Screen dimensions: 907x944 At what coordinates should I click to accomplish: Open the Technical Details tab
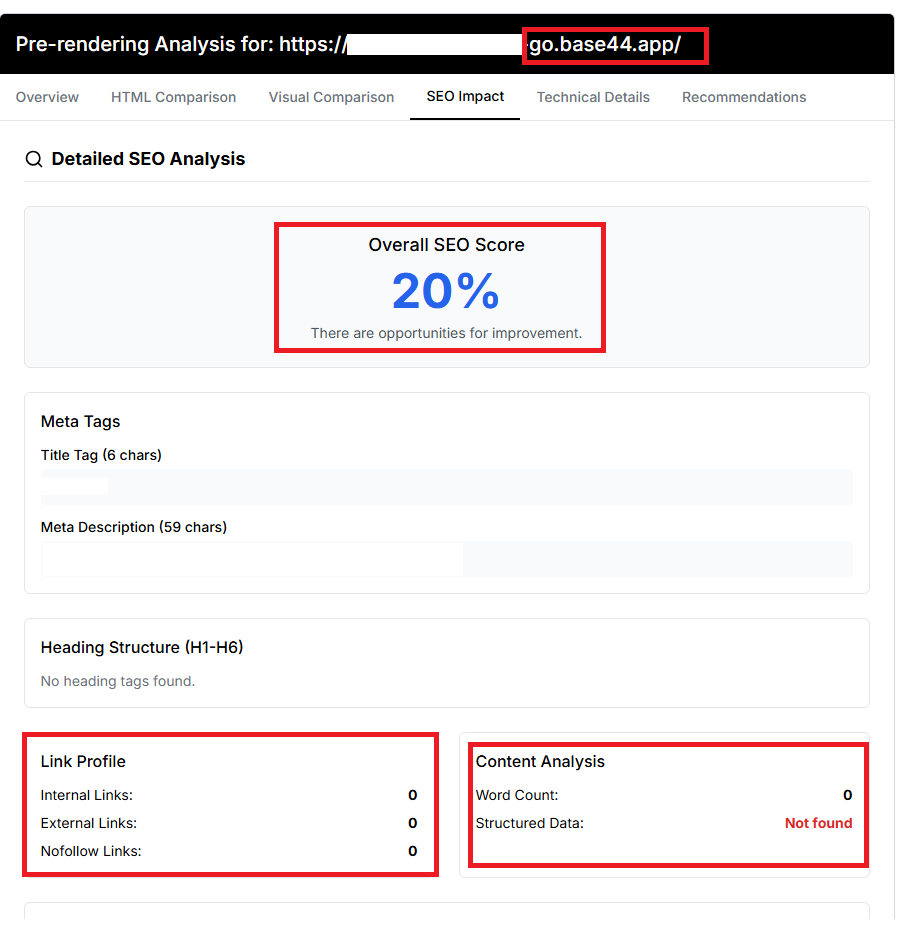(593, 97)
